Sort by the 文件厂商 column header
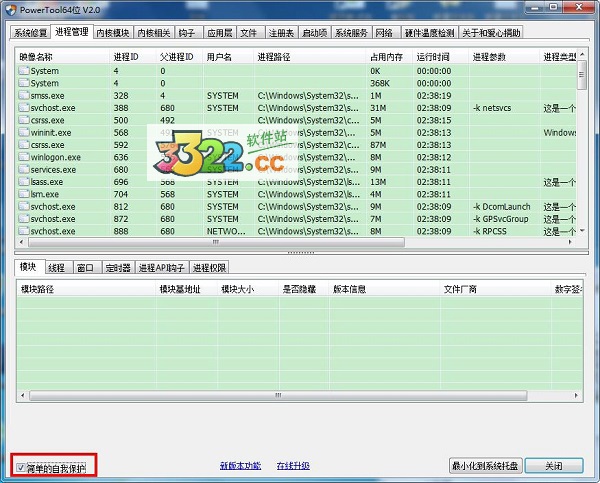The image size is (600, 483). 496,289
